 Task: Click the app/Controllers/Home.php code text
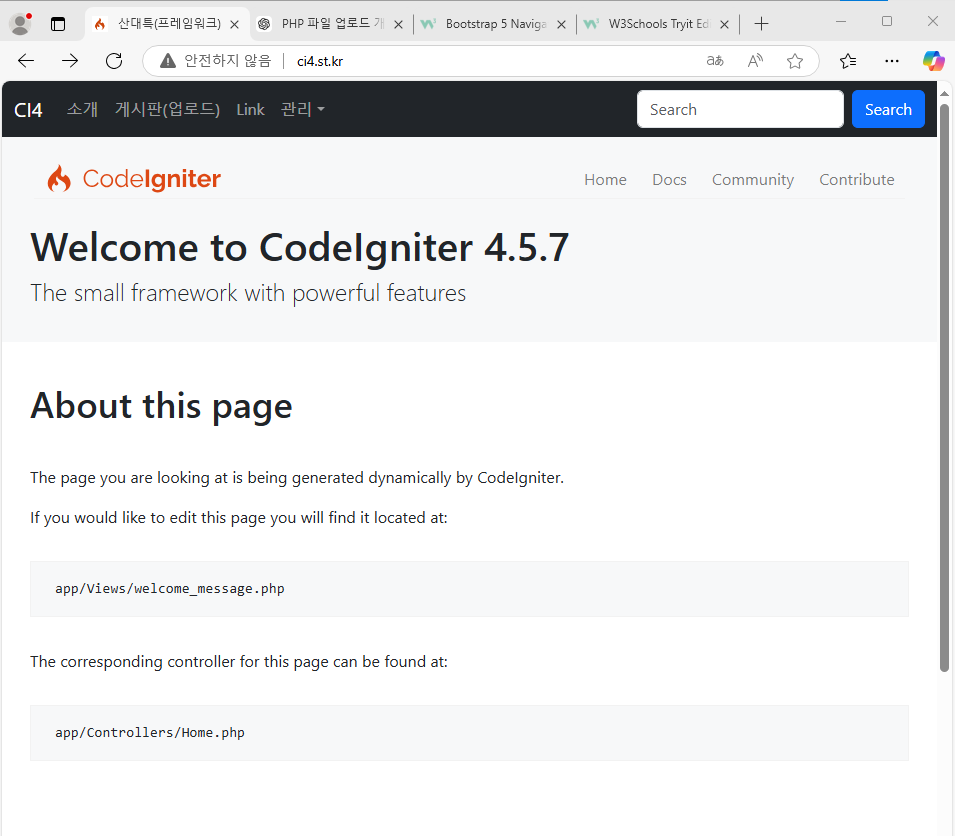click(150, 732)
